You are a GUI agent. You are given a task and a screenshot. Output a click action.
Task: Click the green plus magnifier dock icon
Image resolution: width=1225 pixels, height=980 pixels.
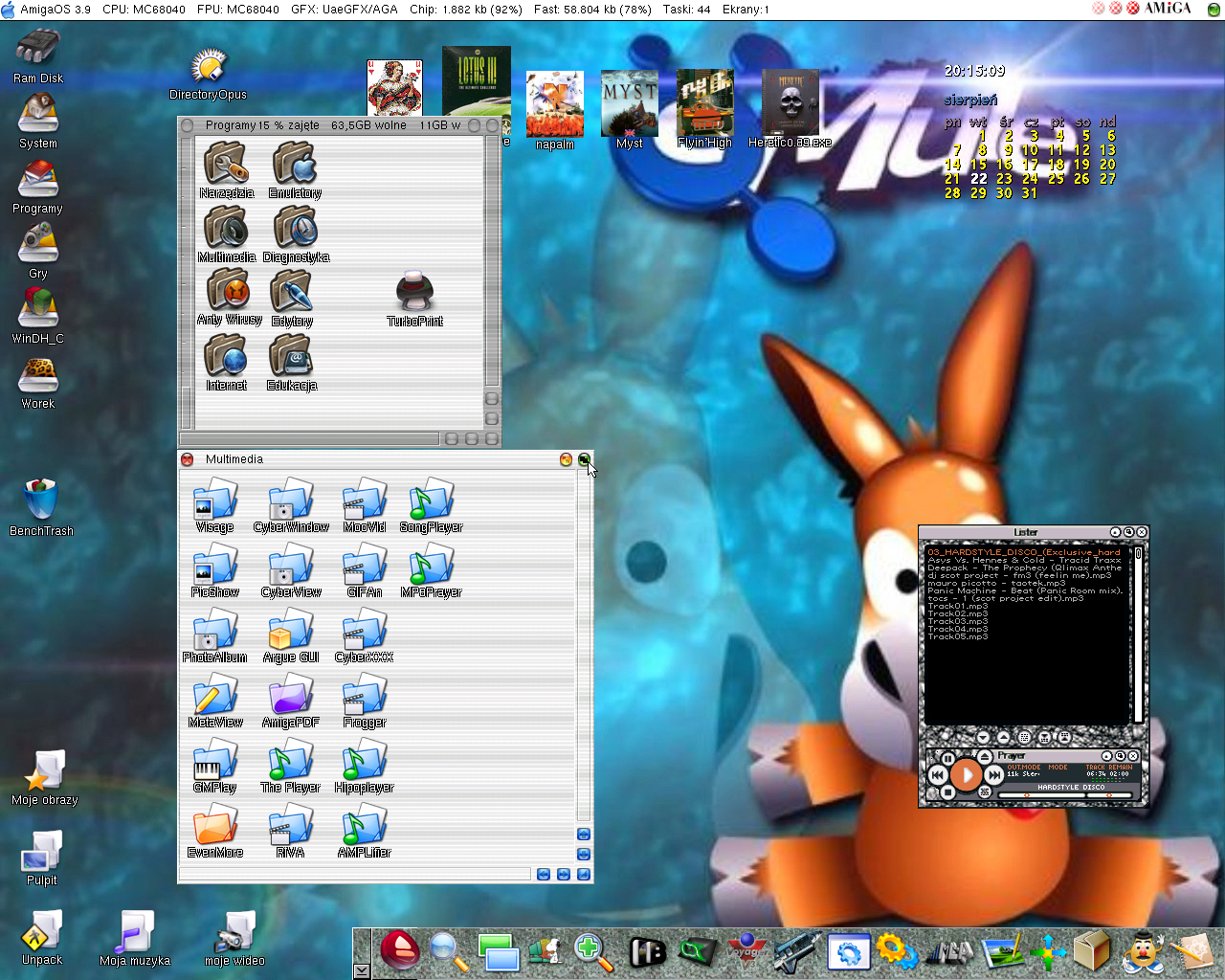click(593, 952)
